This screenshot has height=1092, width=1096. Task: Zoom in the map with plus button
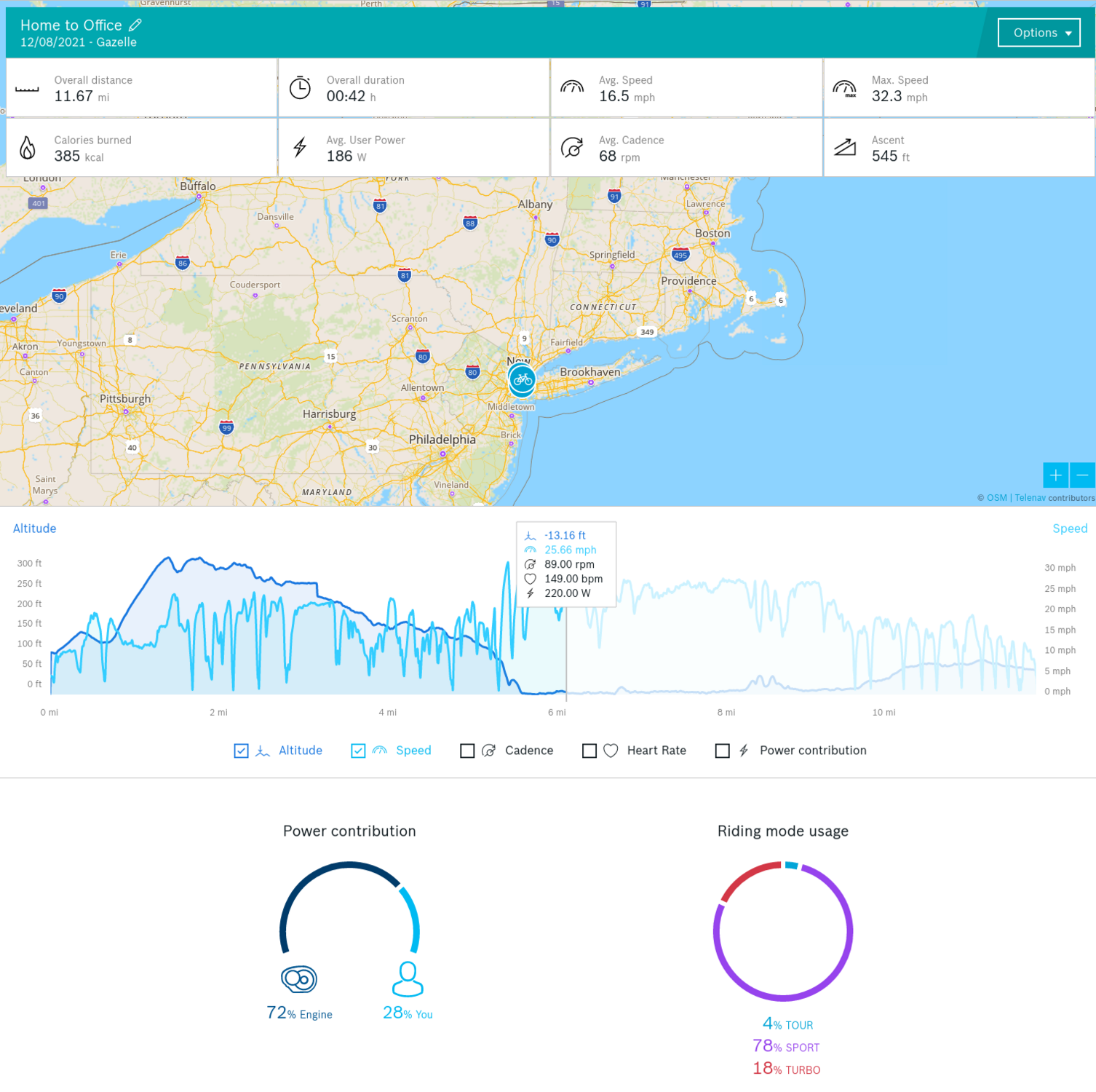tap(1055, 475)
